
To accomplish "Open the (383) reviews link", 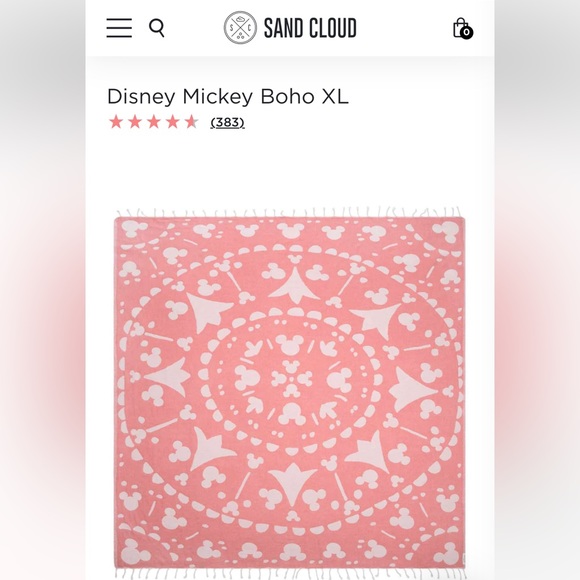I will 227,122.
